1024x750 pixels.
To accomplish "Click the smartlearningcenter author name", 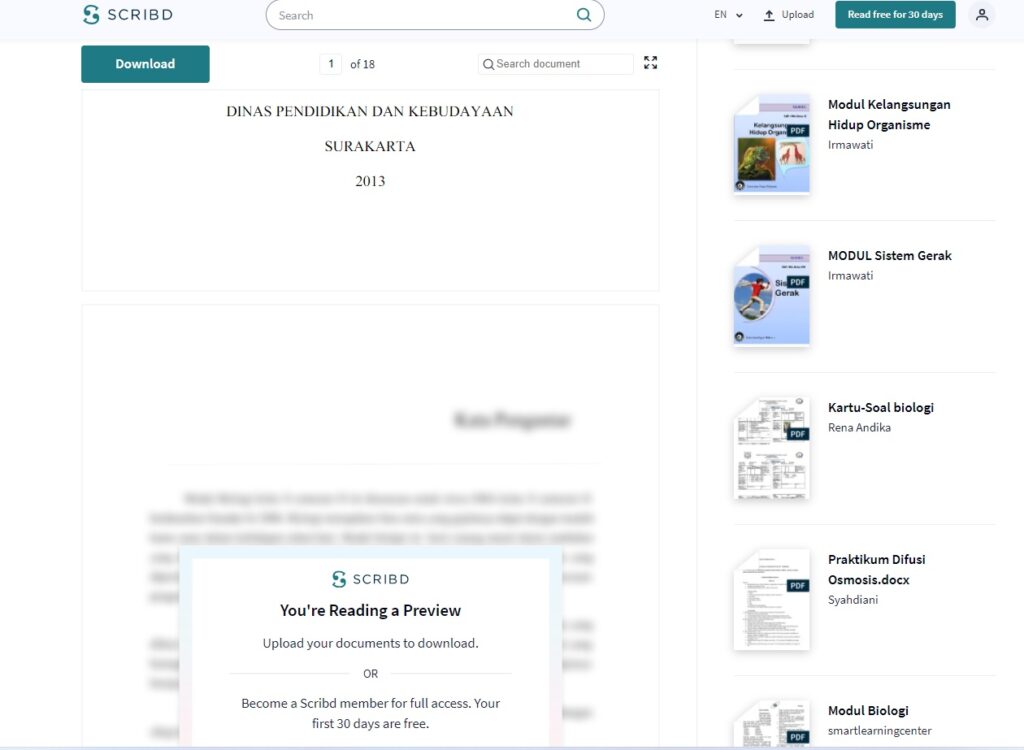I will click(x=879, y=730).
